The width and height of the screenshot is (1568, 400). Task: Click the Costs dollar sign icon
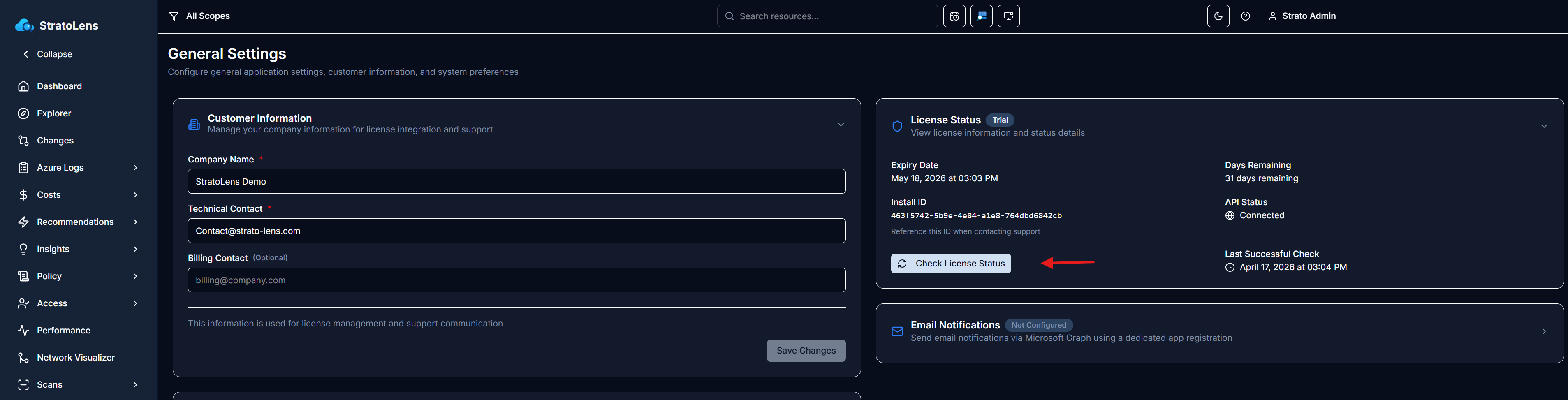tap(23, 195)
